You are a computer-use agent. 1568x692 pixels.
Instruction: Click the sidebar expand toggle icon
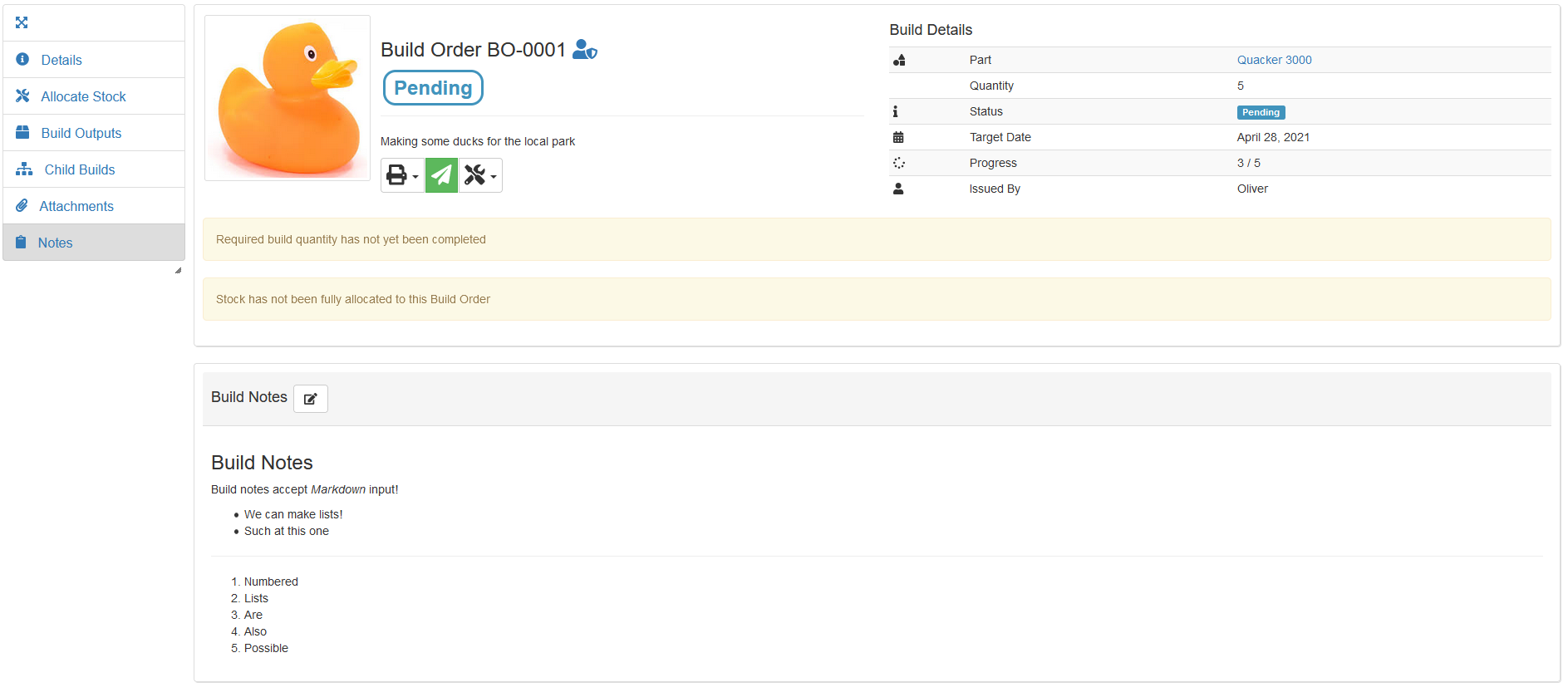click(22, 22)
